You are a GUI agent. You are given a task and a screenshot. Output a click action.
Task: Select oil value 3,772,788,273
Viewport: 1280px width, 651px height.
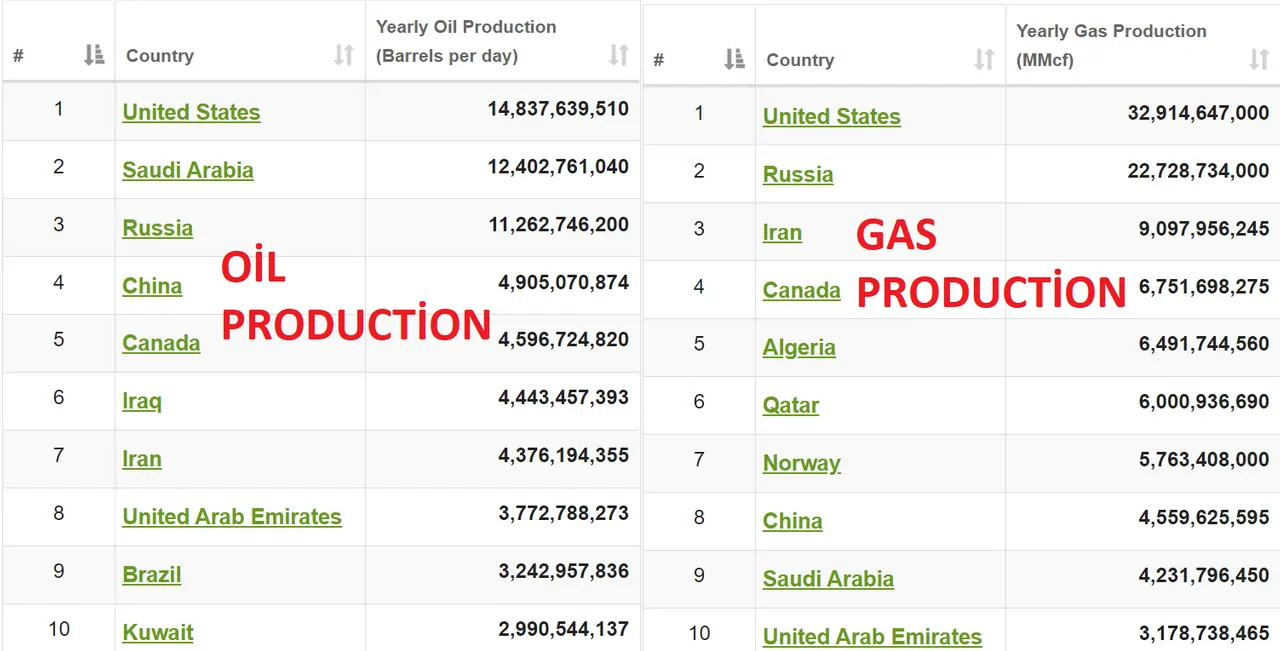pyautogui.click(x=563, y=513)
